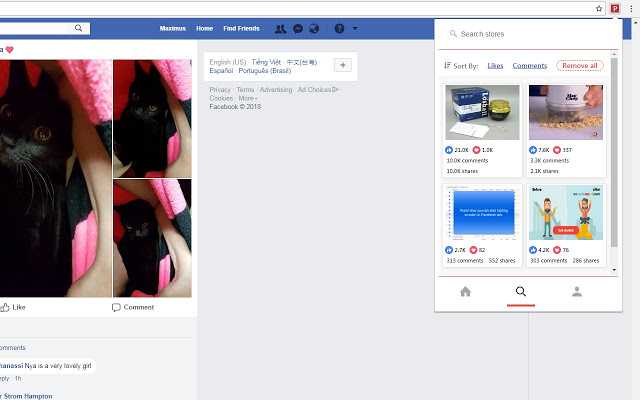The width and height of the screenshot is (640, 400).
Task: Click the Remove all button
Action: click(x=580, y=66)
